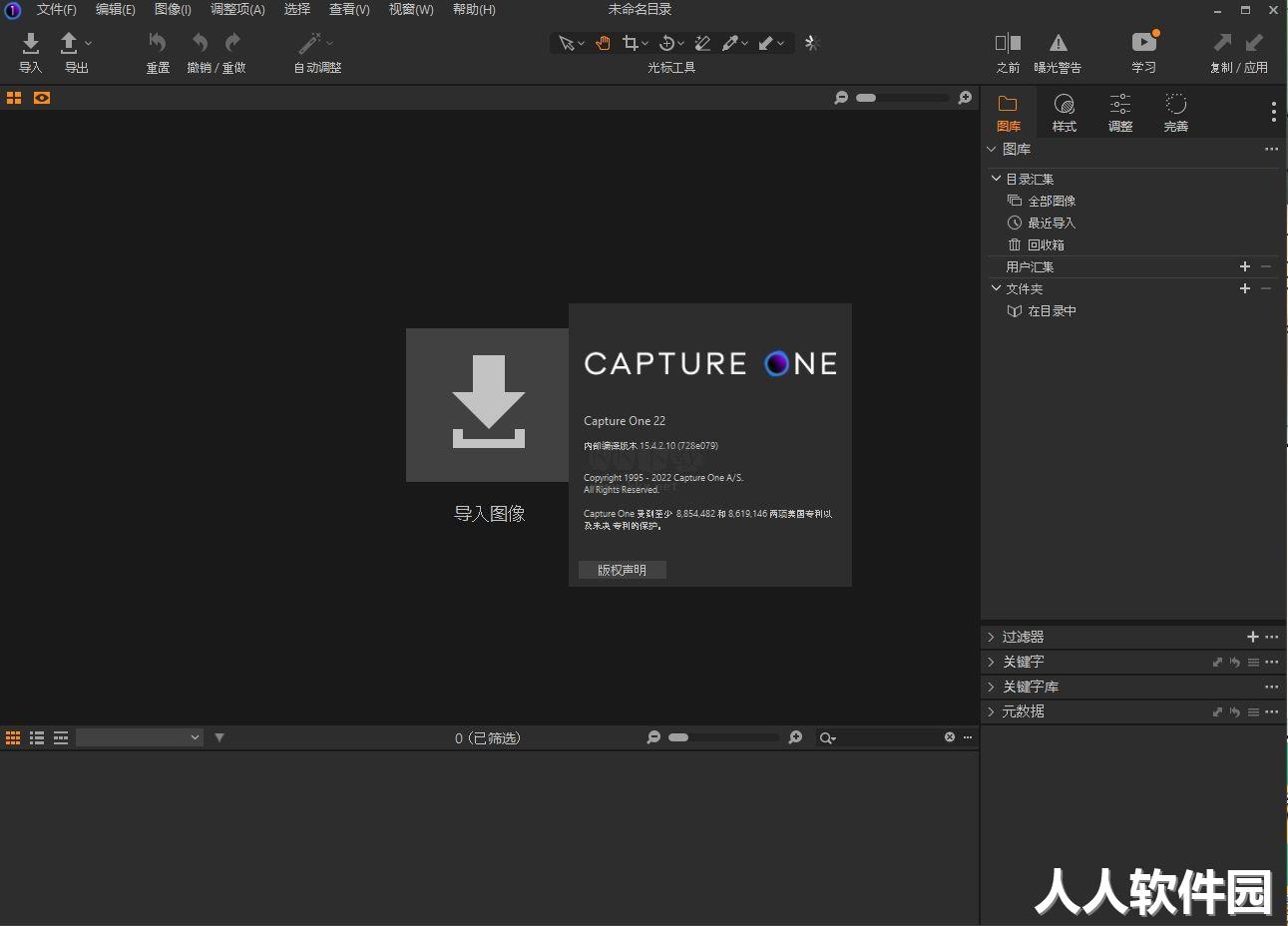
Task: Open the Adjust (调整) tool tab
Action: (1120, 113)
